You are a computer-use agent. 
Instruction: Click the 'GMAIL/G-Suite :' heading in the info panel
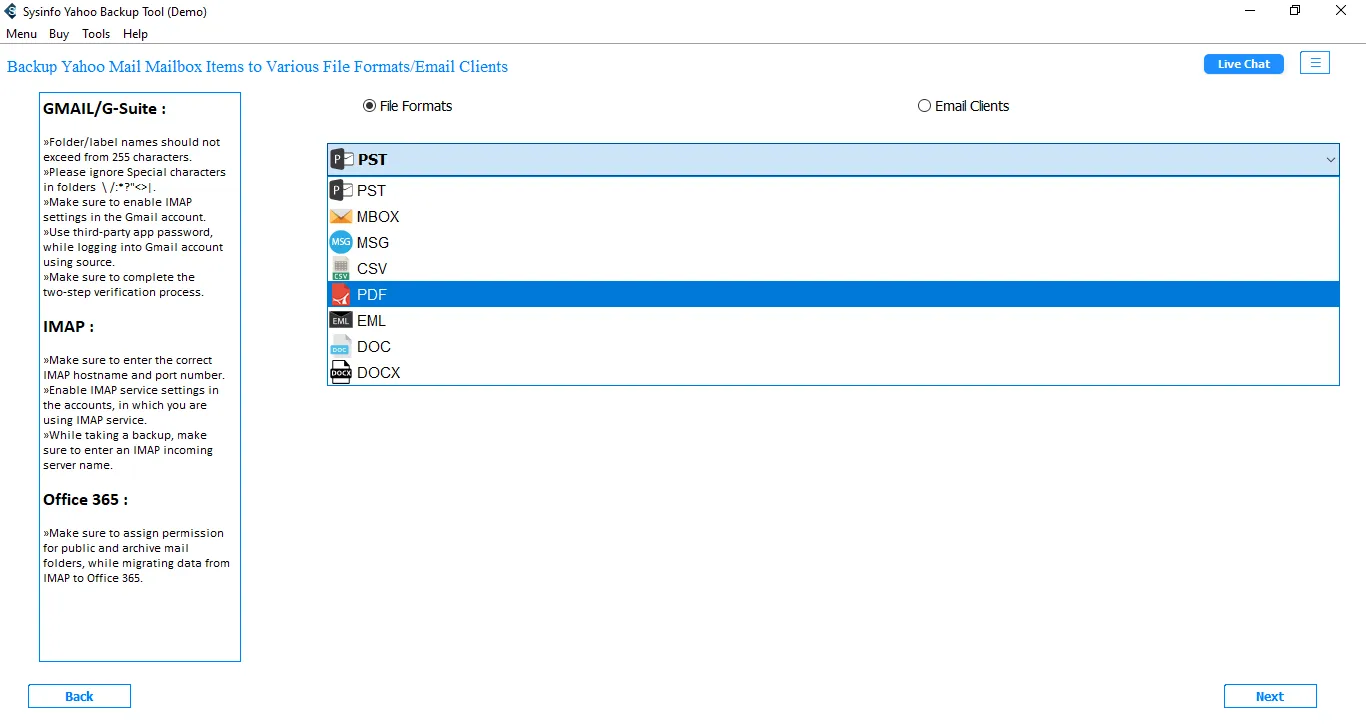tap(105, 109)
